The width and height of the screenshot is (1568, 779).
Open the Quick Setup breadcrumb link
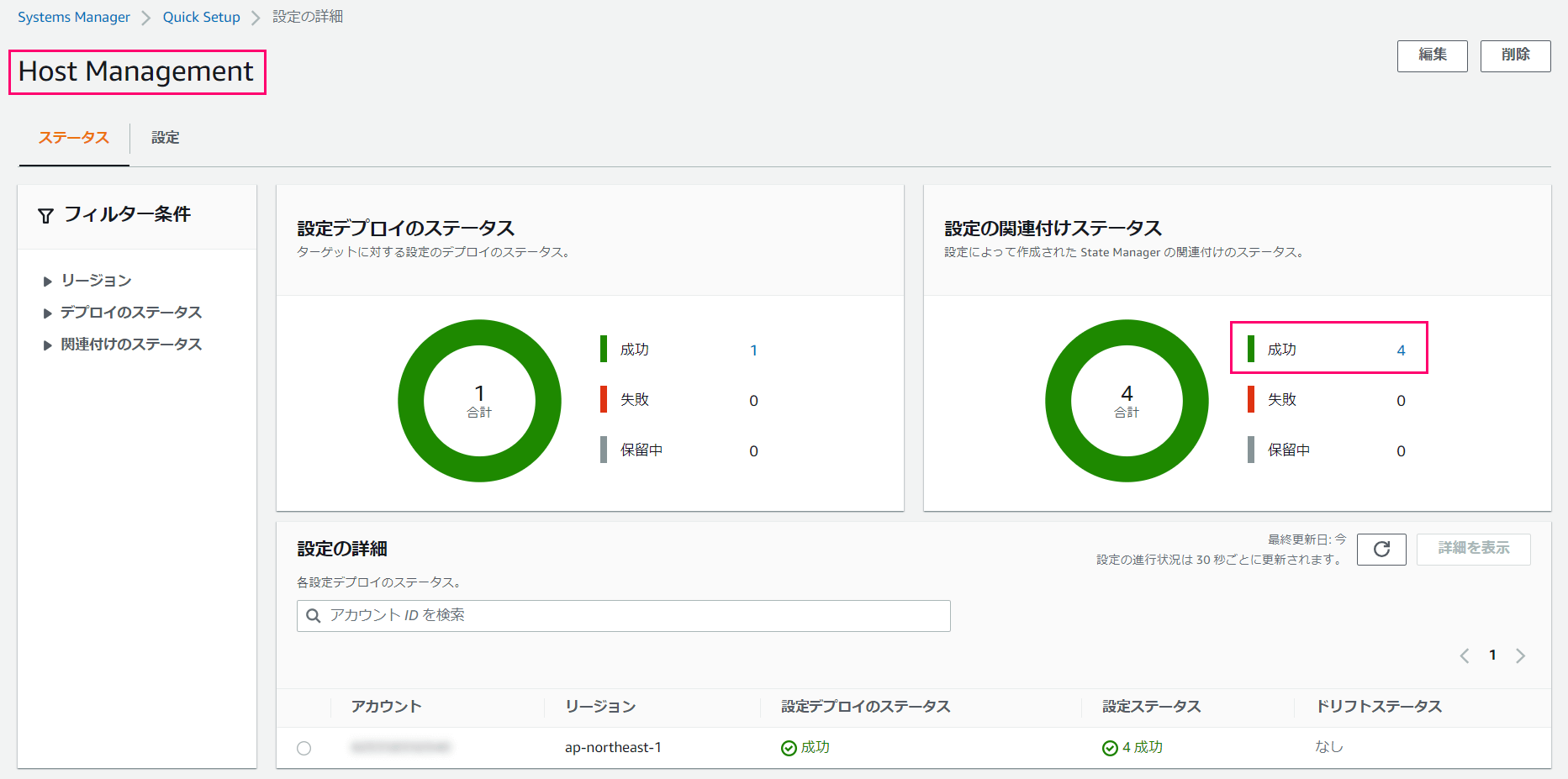201,16
